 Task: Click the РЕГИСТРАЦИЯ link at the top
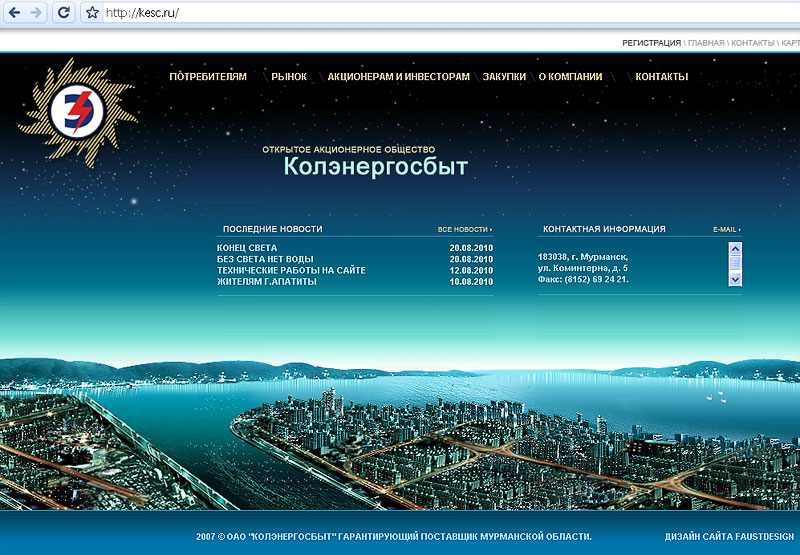click(x=651, y=43)
